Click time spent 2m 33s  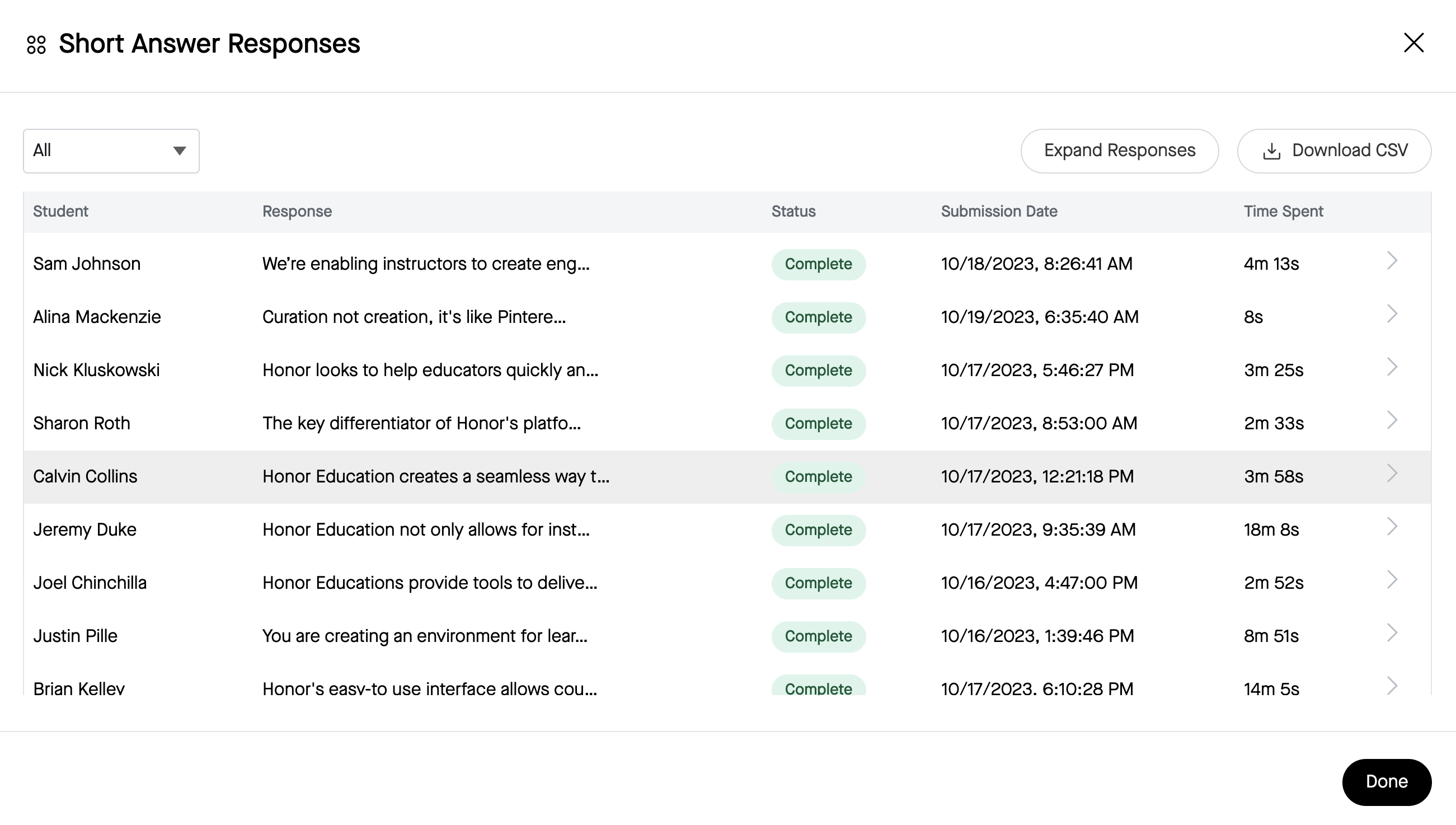click(x=1274, y=424)
